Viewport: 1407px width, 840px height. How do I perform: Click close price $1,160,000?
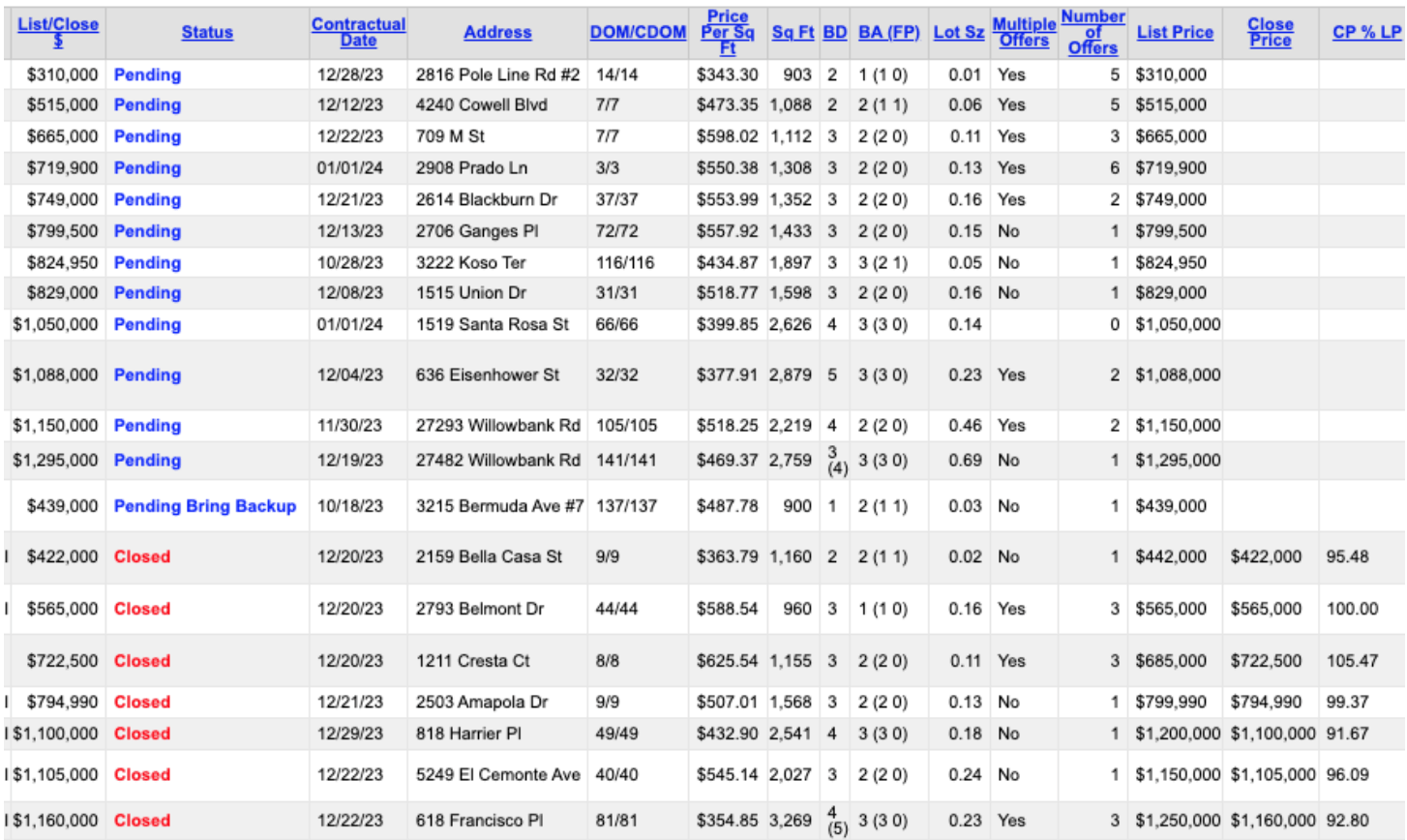pyautogui.click(x=1272, y=820)
